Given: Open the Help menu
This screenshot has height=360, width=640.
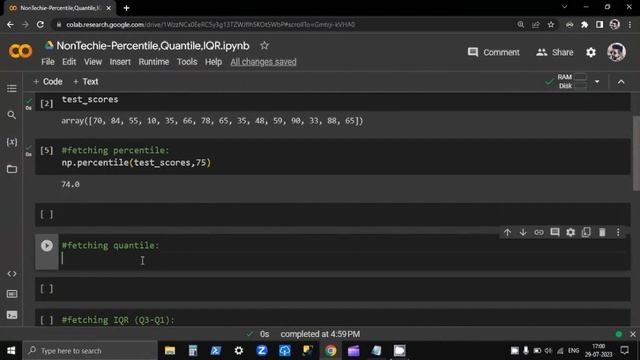Looking at the screenshot, I should click(x=213, y=62).
